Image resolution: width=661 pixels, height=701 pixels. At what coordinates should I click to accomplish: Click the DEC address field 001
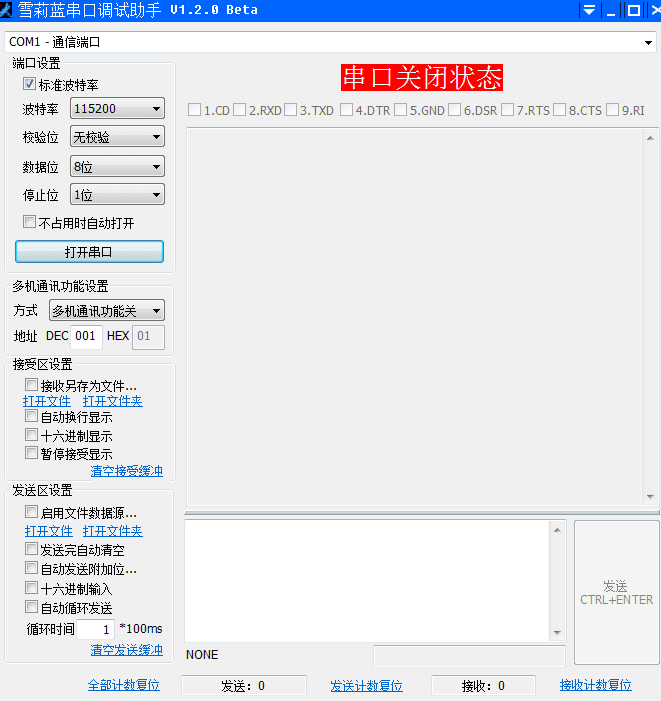[86, 336]
